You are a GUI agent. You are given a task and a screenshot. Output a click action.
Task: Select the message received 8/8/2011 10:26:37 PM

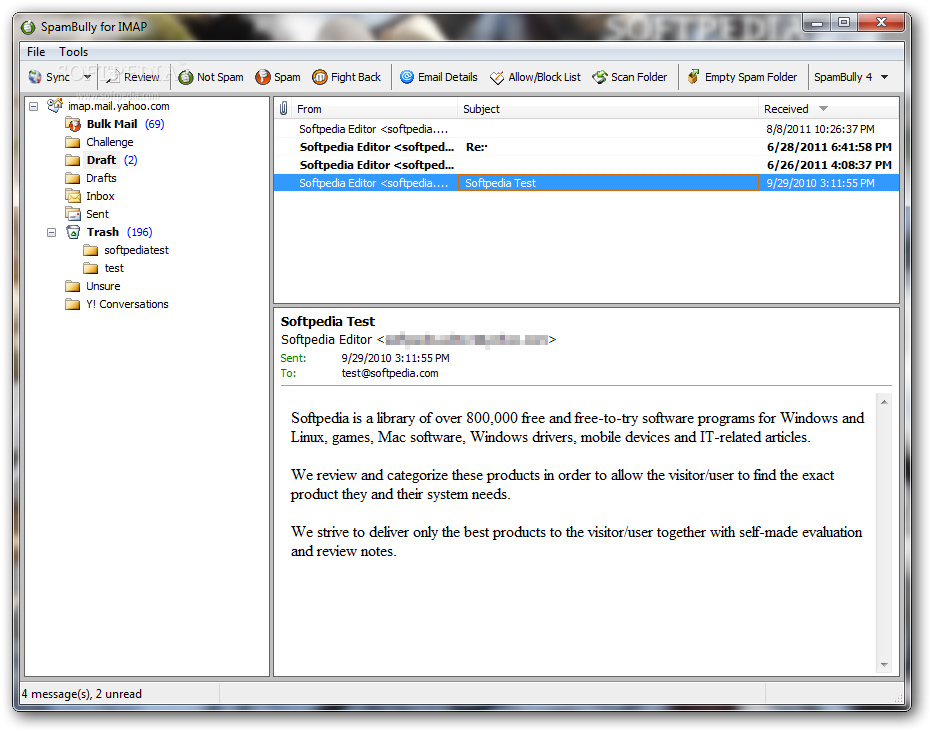pyautogui.click(x=586, y=129)
